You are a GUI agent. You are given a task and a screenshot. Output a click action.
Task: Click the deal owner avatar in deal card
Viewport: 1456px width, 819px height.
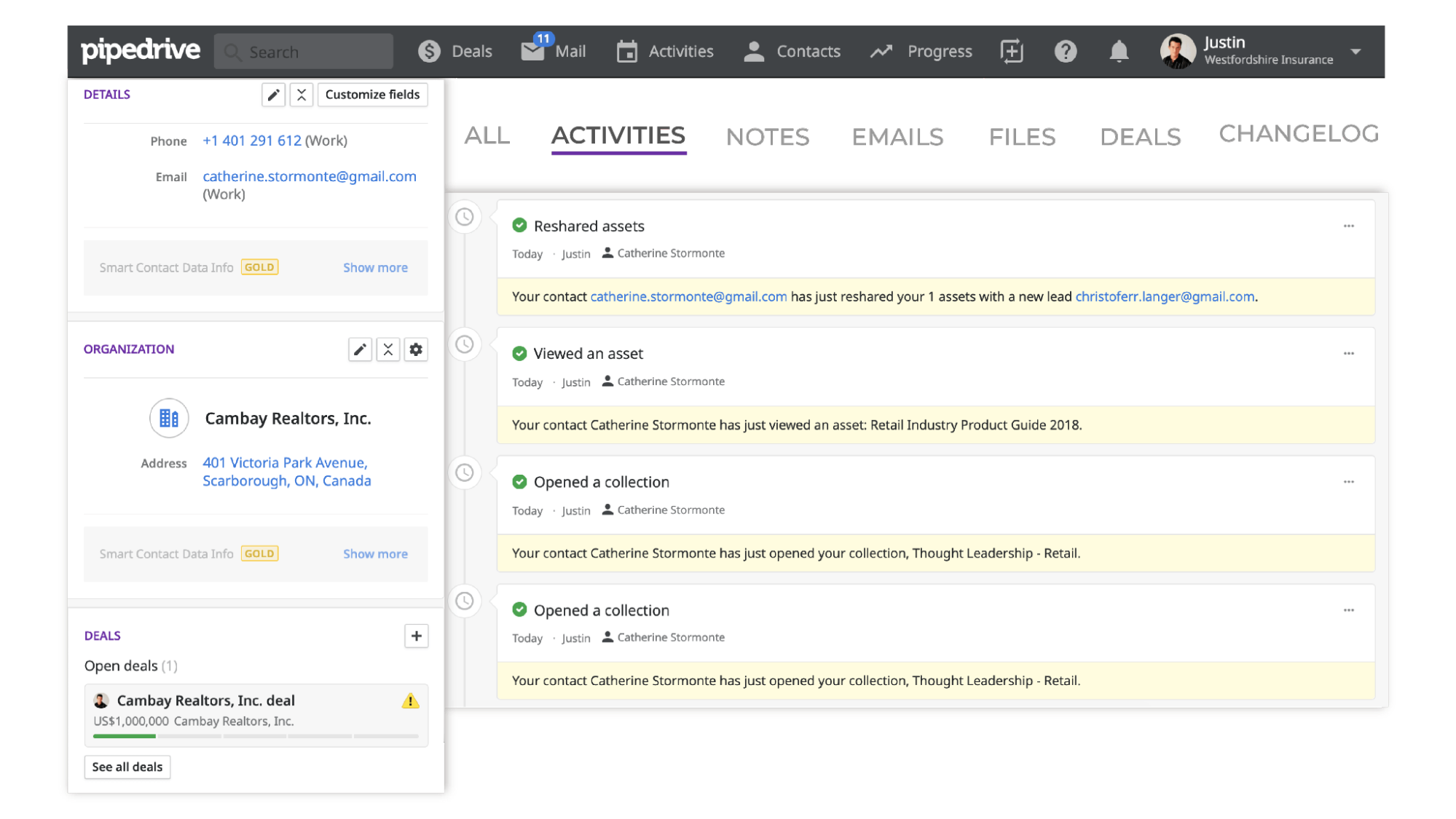(x=101, y=700)
